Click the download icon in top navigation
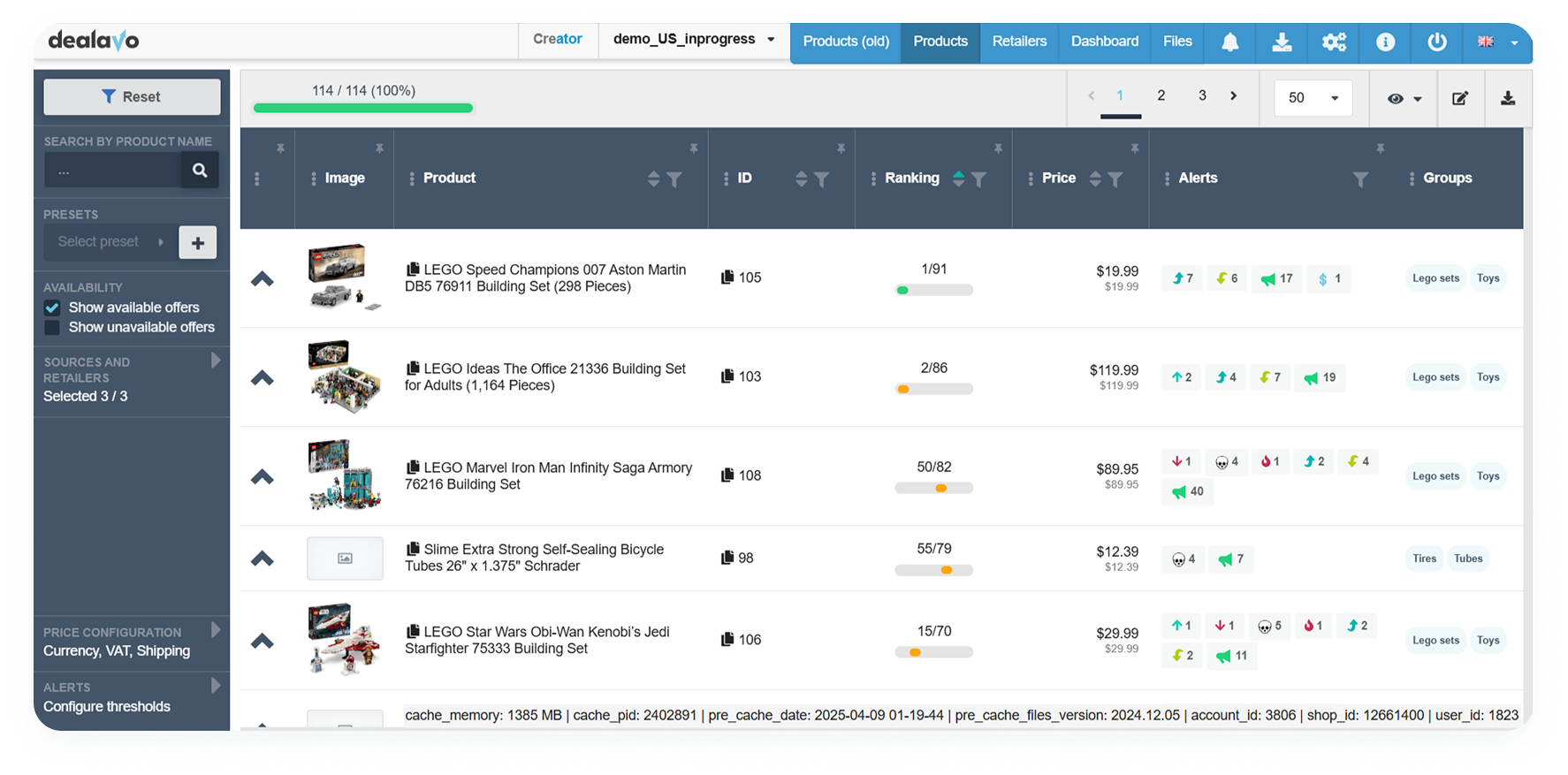Screen dimensions: 1568x775 (x=1282, y=42)
